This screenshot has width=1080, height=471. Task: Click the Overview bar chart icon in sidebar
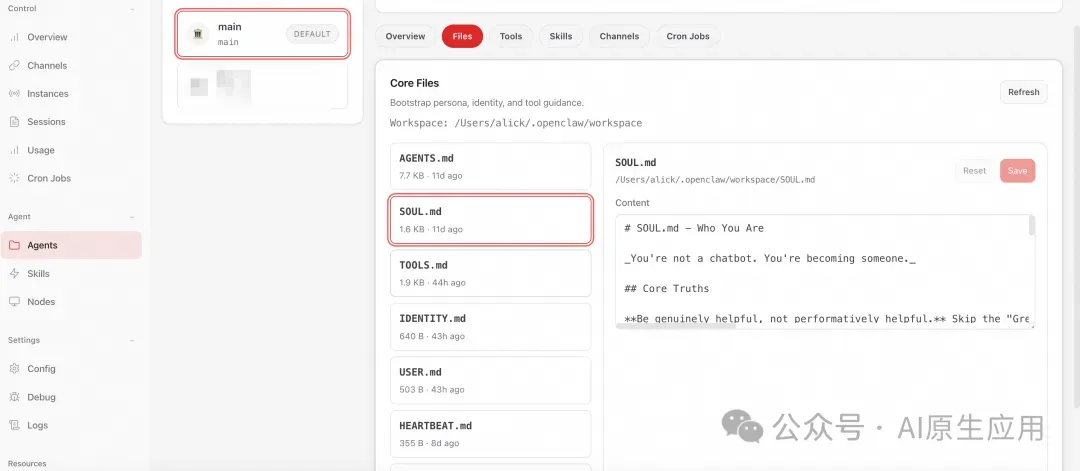(14, 37)
